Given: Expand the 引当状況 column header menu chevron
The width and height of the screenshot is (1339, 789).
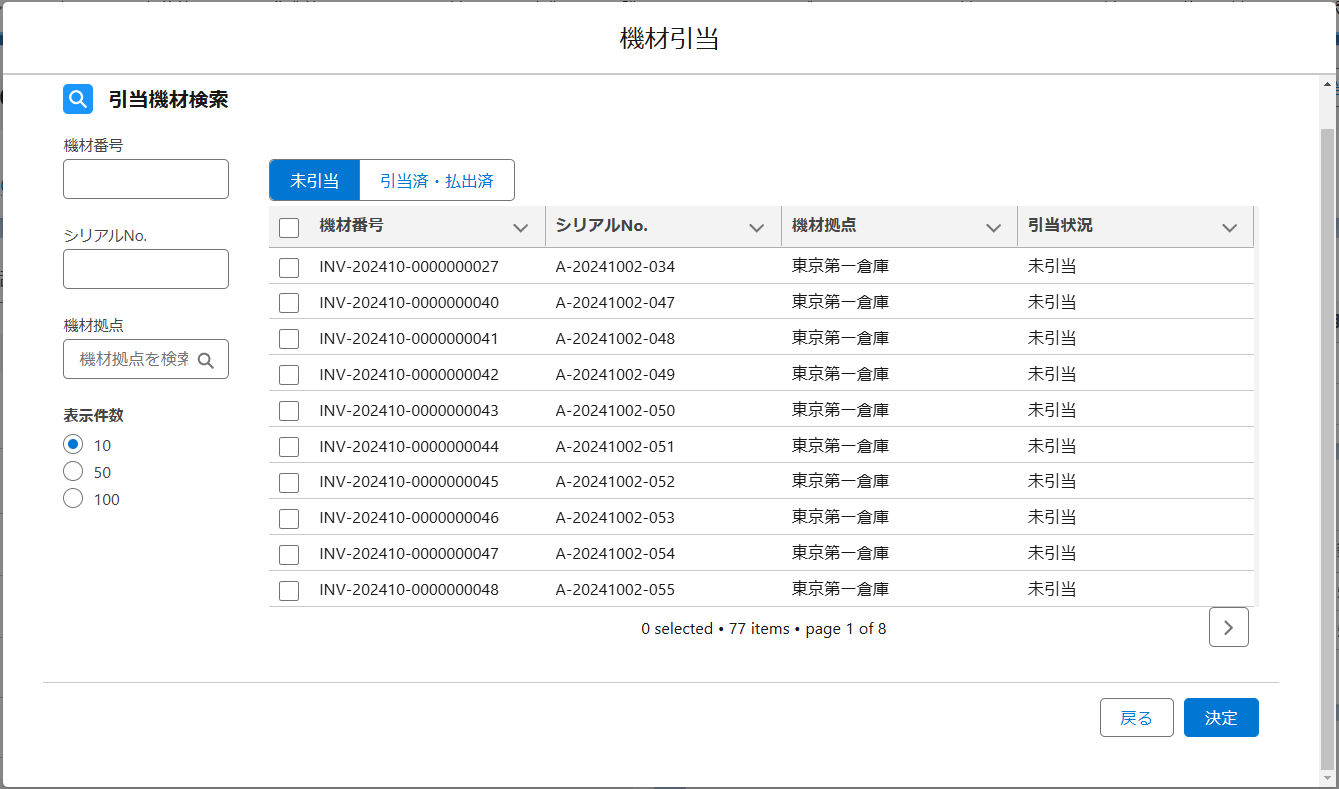Looking at the screenshot, I should [1229, 228].
